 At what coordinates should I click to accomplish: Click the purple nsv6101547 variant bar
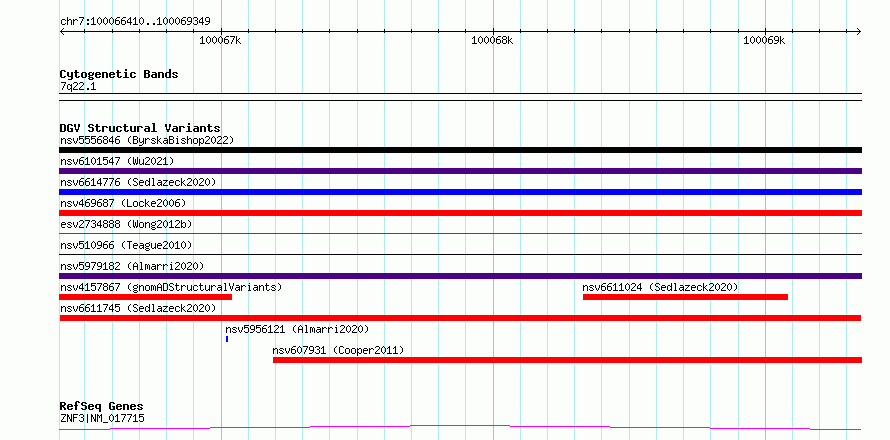tap(460, 171)
